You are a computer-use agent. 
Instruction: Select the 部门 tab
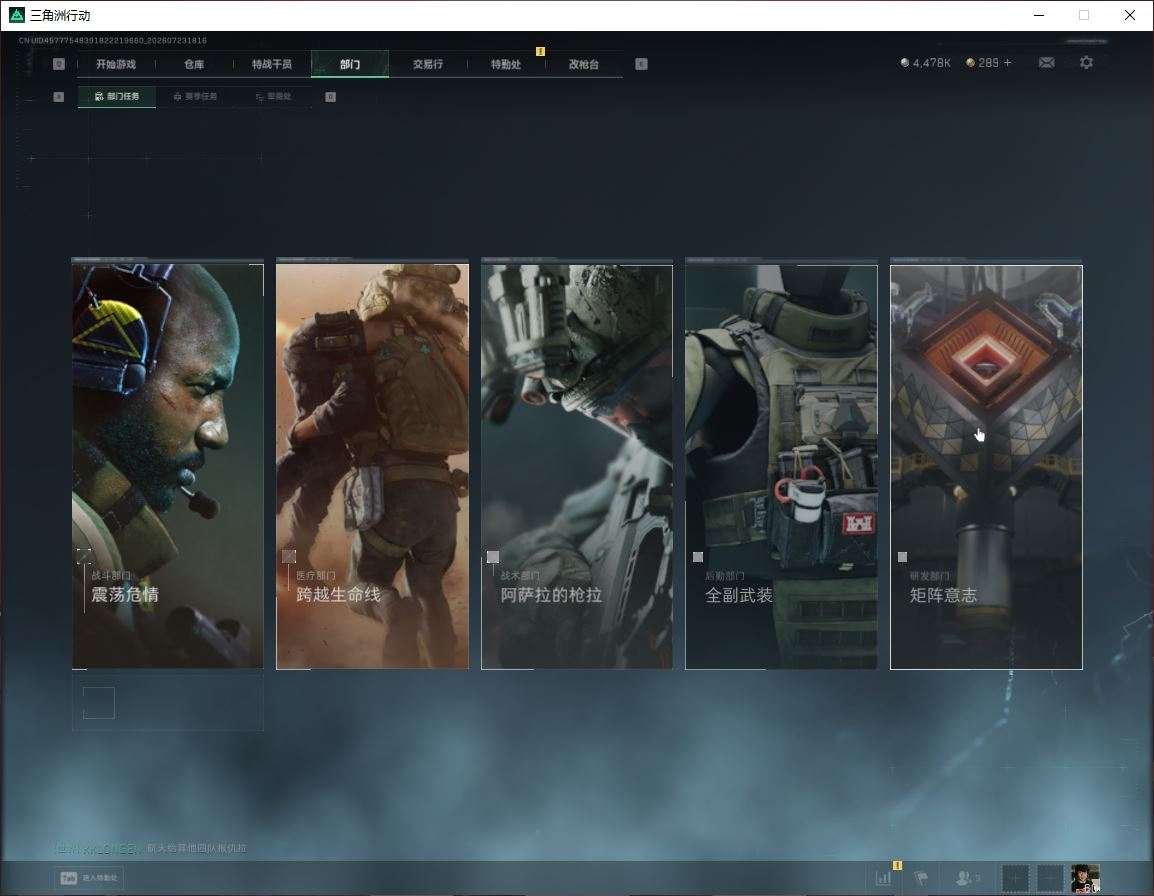tap(350, 64)
